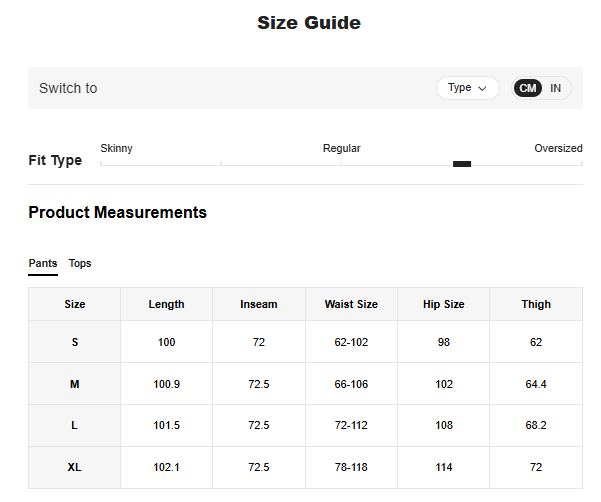Click the black Fit Type indicator marker
601x502 pixels.
(462, 164)
